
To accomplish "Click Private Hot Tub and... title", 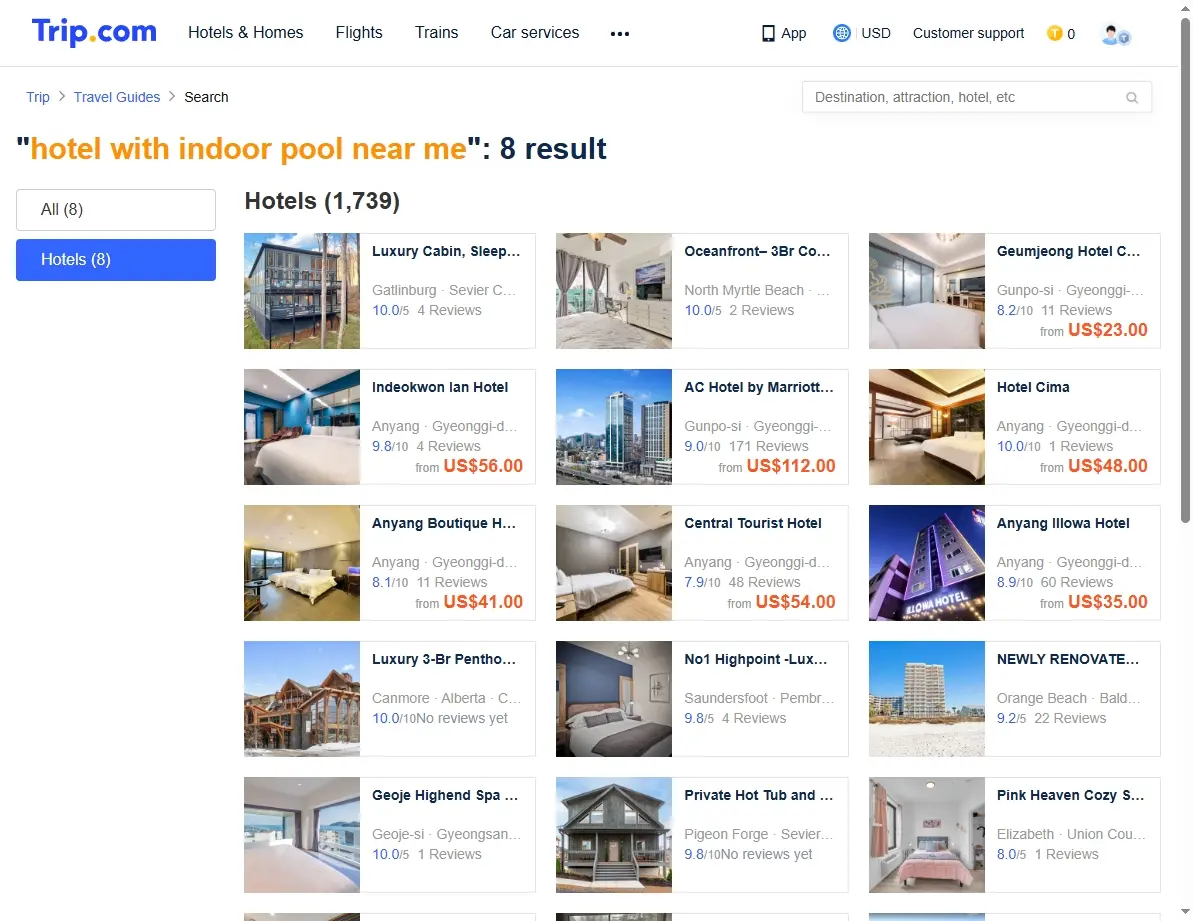I will tap(759, 796).
